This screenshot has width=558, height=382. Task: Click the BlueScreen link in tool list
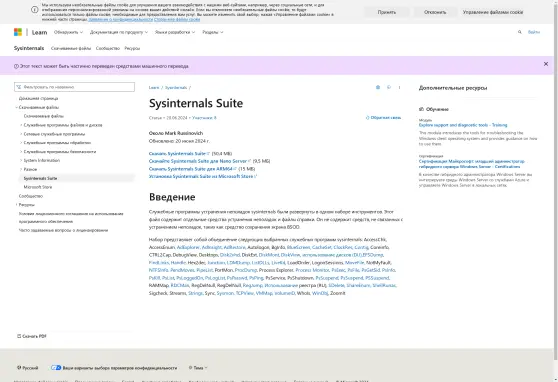click(x=298, y=247)
